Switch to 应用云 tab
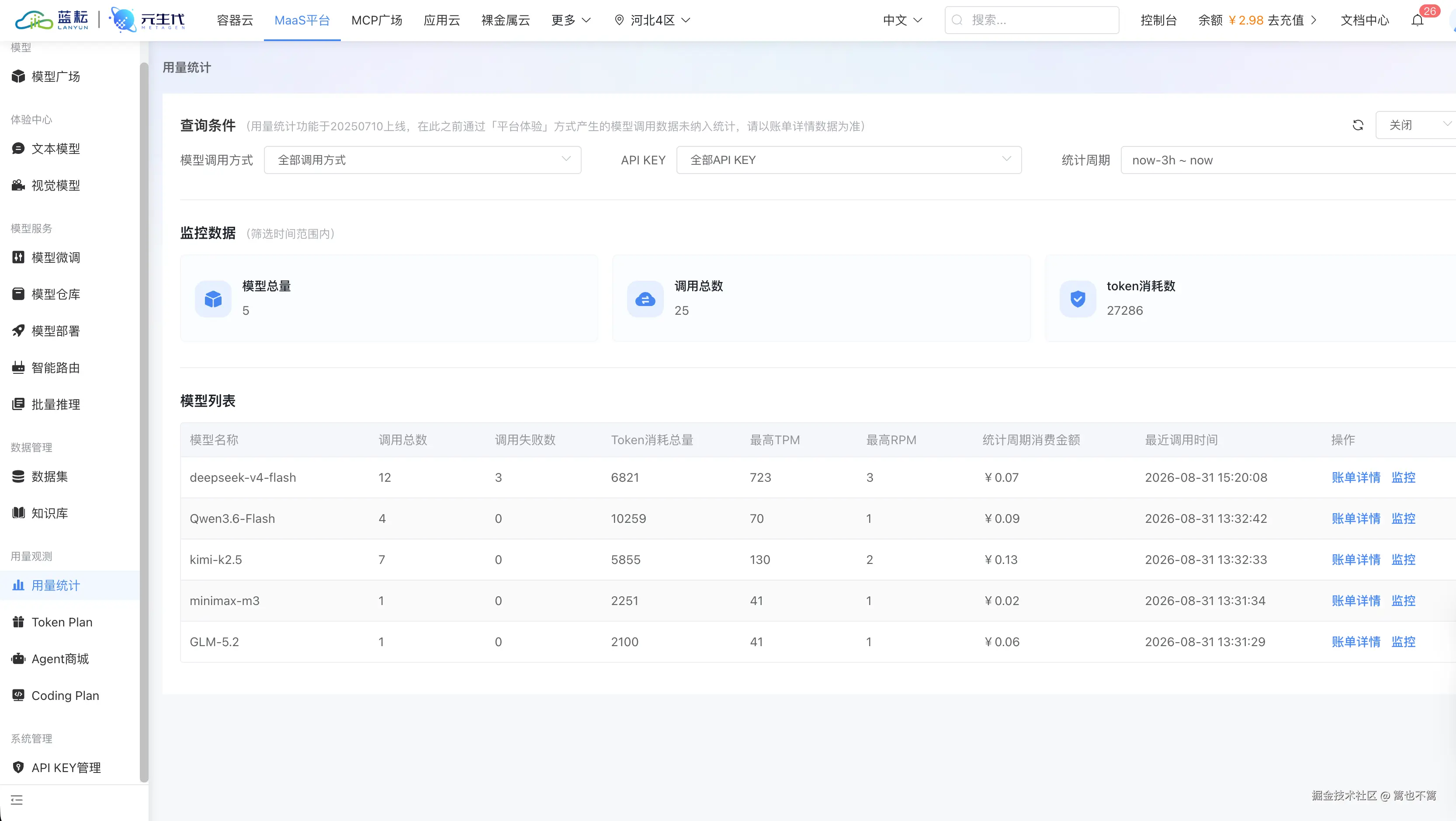The width and height of the screenshot is (1456, 821). 441,21
